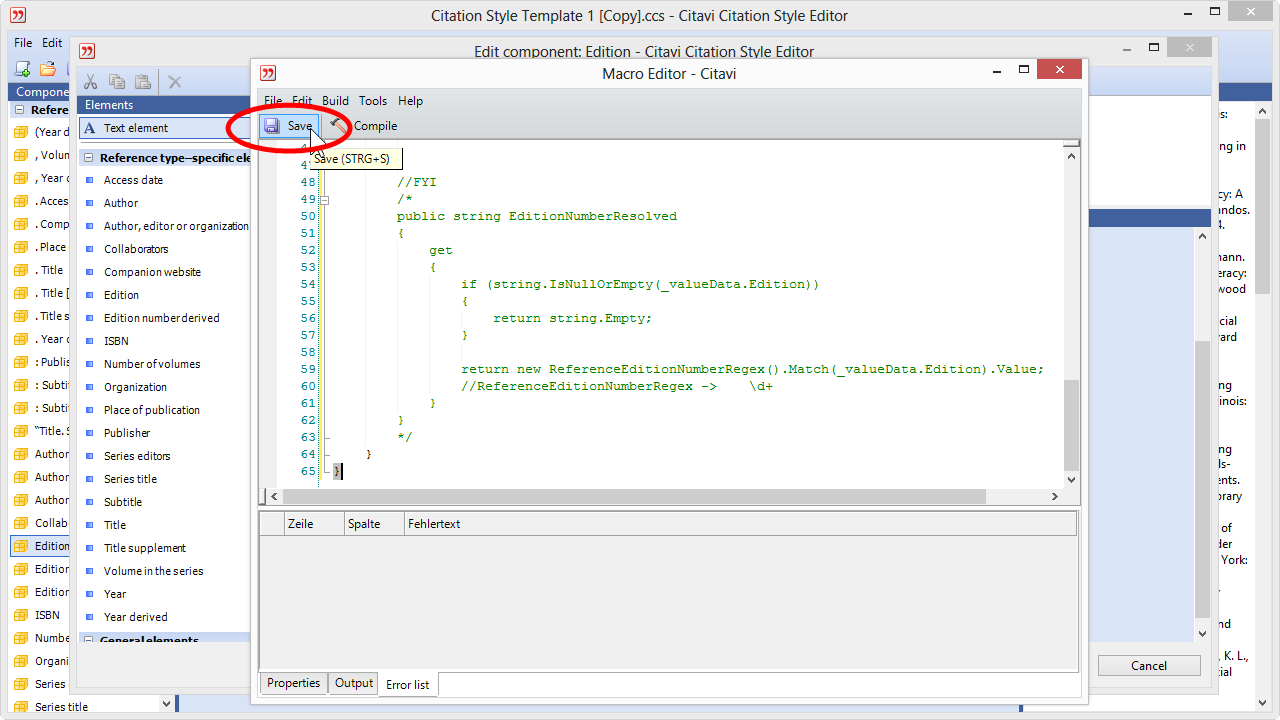Select the Author element
The image size is (1280, 720).
(121, 203)
